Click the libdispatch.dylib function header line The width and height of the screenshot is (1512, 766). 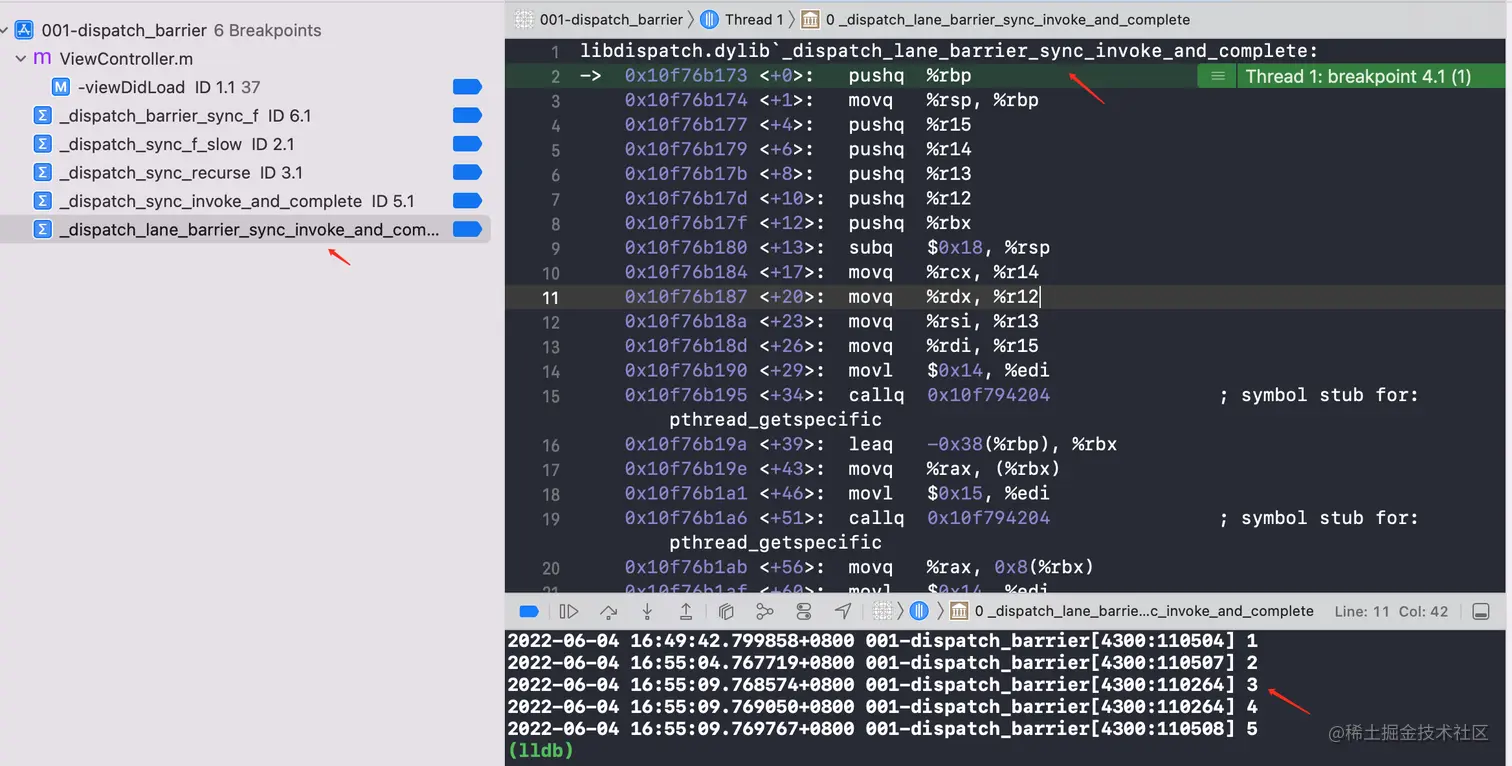pos(949,51)
